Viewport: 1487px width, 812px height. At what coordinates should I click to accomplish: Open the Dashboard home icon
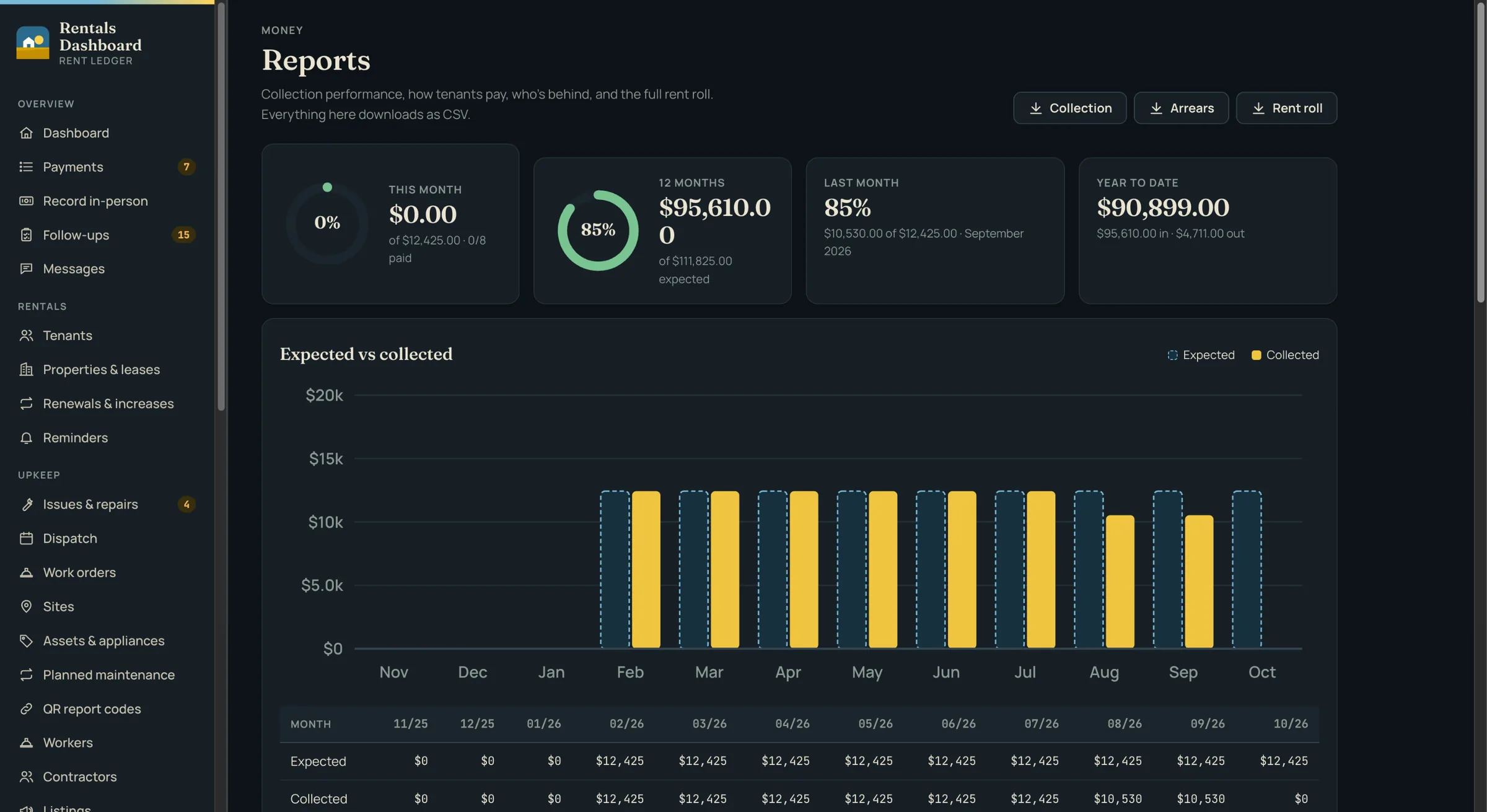tap(26, 133)
